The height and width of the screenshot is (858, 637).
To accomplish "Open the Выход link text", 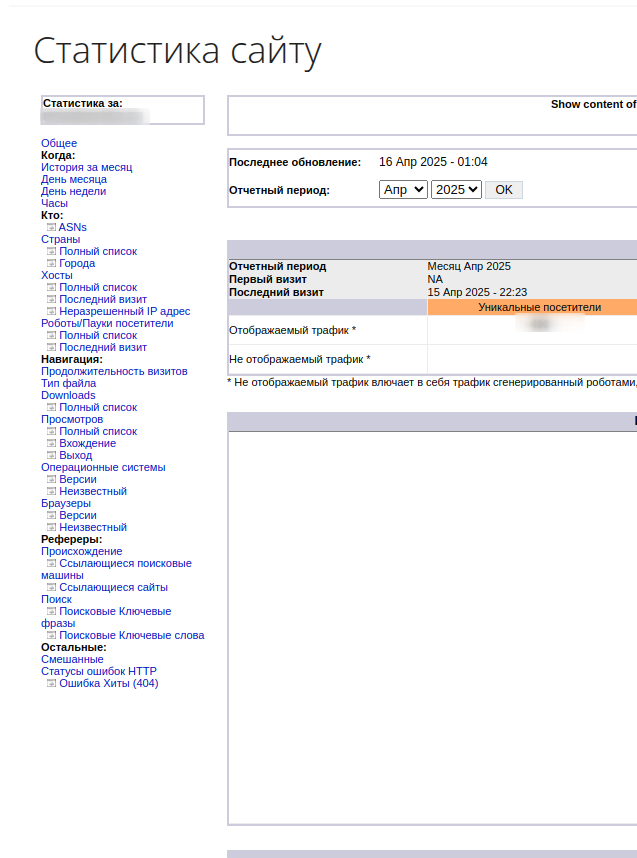I will tap(76, 455).
